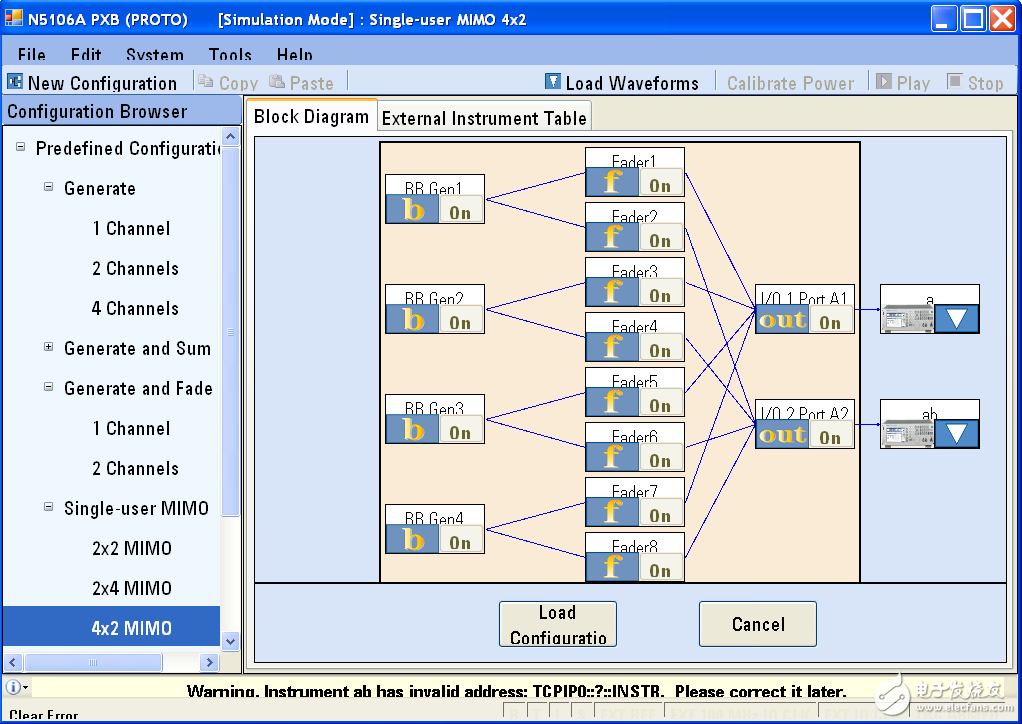The image size is (1022, 724).
Task: Select the Fader5 'f' block icon
Action: click(x=612, y=403)
